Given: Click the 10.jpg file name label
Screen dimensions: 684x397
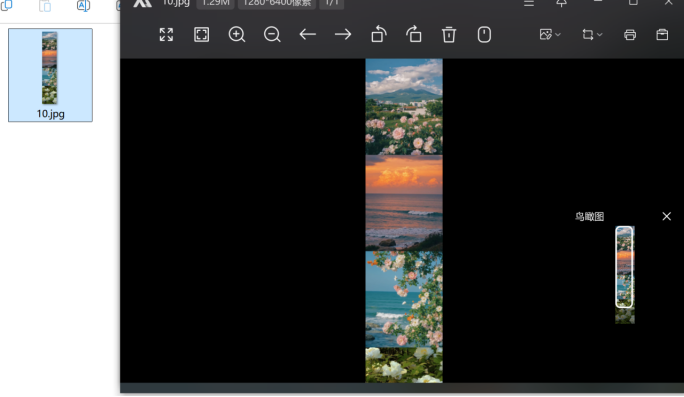Looking at the screenshot, I should click(x=51, y=114).
